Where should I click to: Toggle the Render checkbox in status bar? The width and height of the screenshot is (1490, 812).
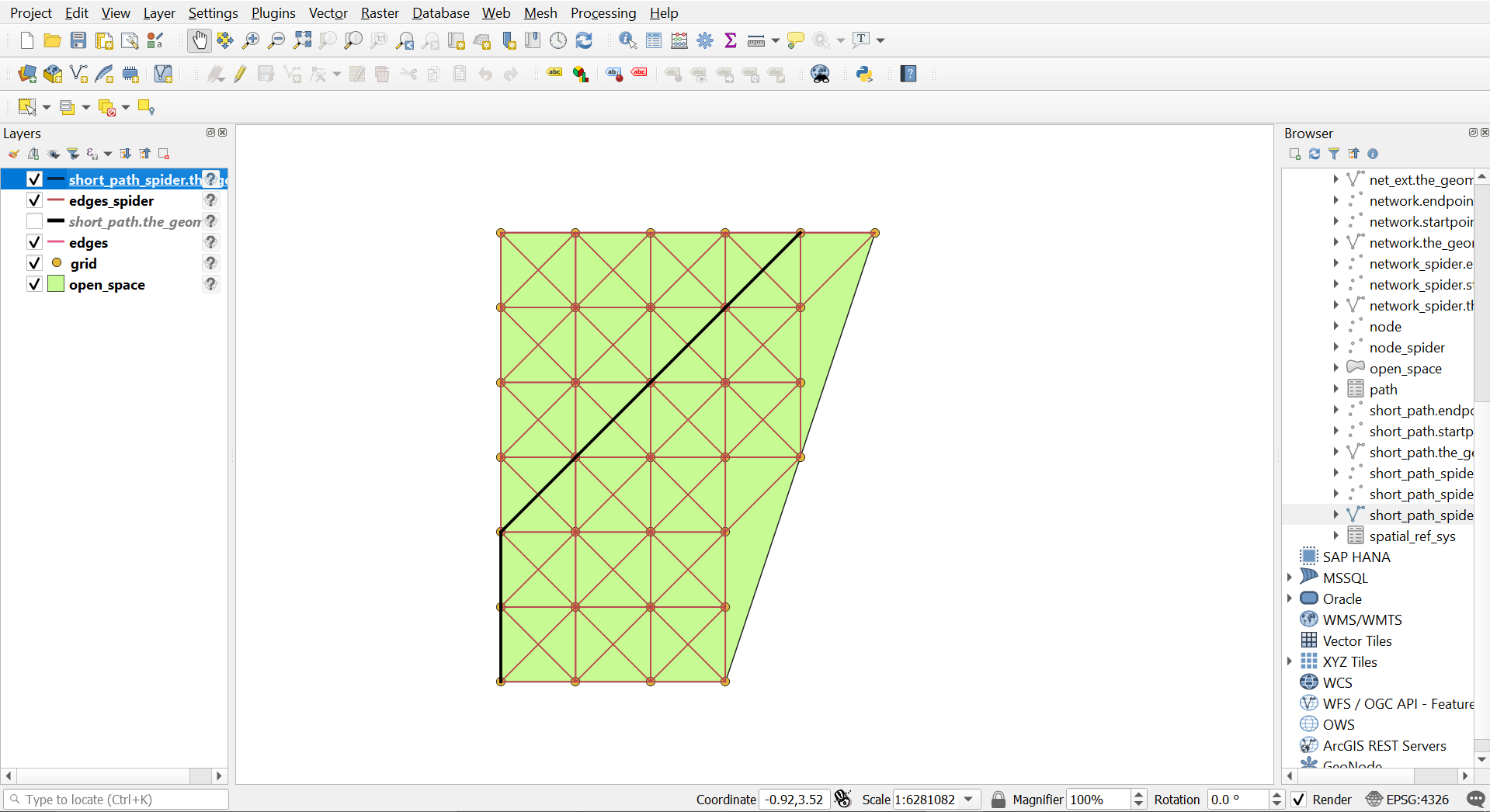click(x=1299, y=800)
